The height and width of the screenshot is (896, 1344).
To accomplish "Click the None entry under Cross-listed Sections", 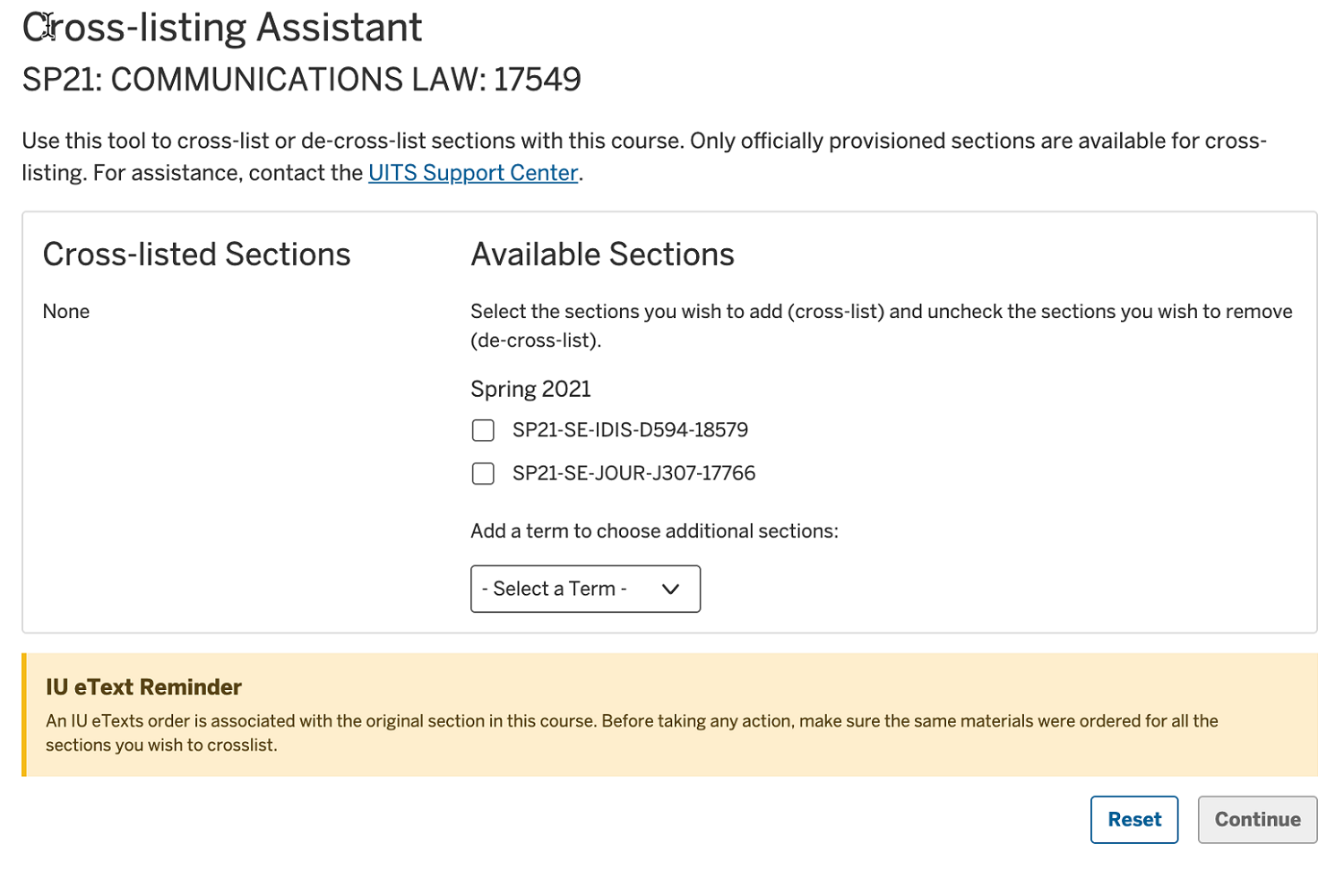I will (x=66, y=312).
